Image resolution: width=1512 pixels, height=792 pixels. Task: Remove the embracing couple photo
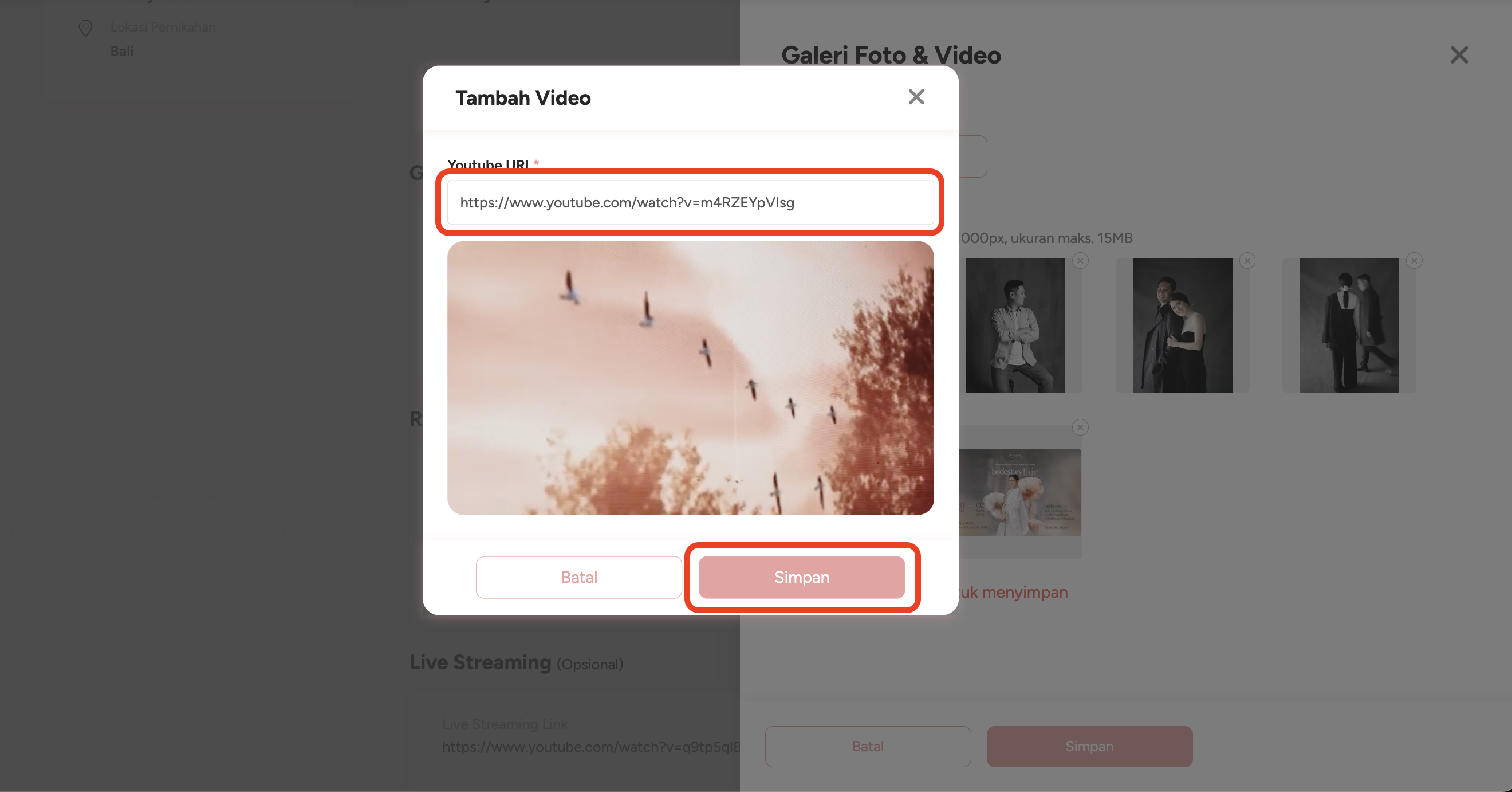click(x=1247, y=260)
